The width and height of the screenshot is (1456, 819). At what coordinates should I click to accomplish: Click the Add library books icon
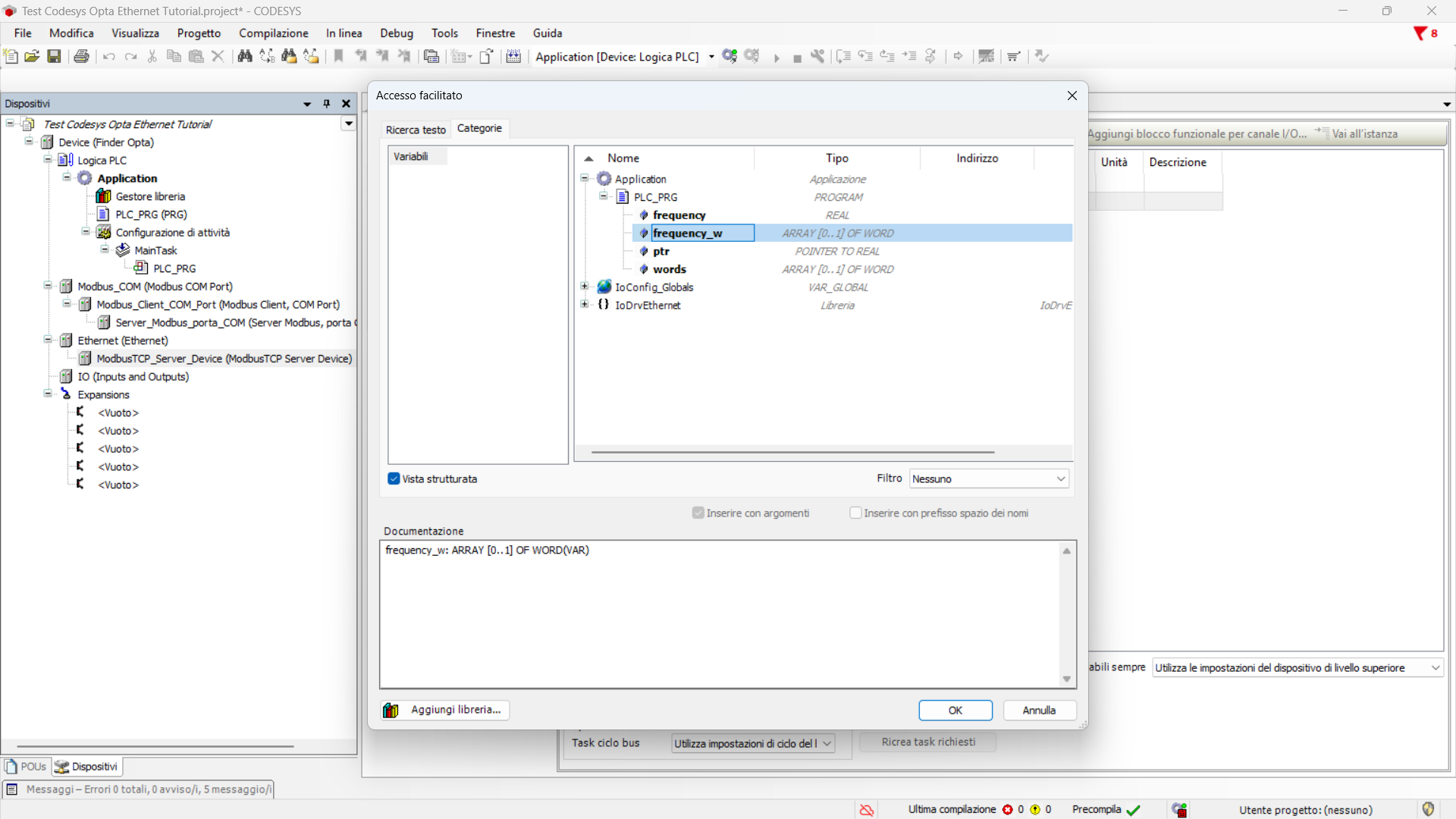pos(391,711)
